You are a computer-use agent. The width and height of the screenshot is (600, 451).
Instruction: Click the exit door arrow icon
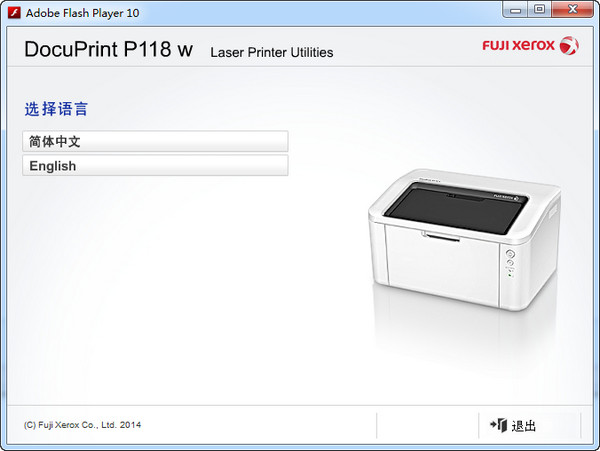(499, 425)
